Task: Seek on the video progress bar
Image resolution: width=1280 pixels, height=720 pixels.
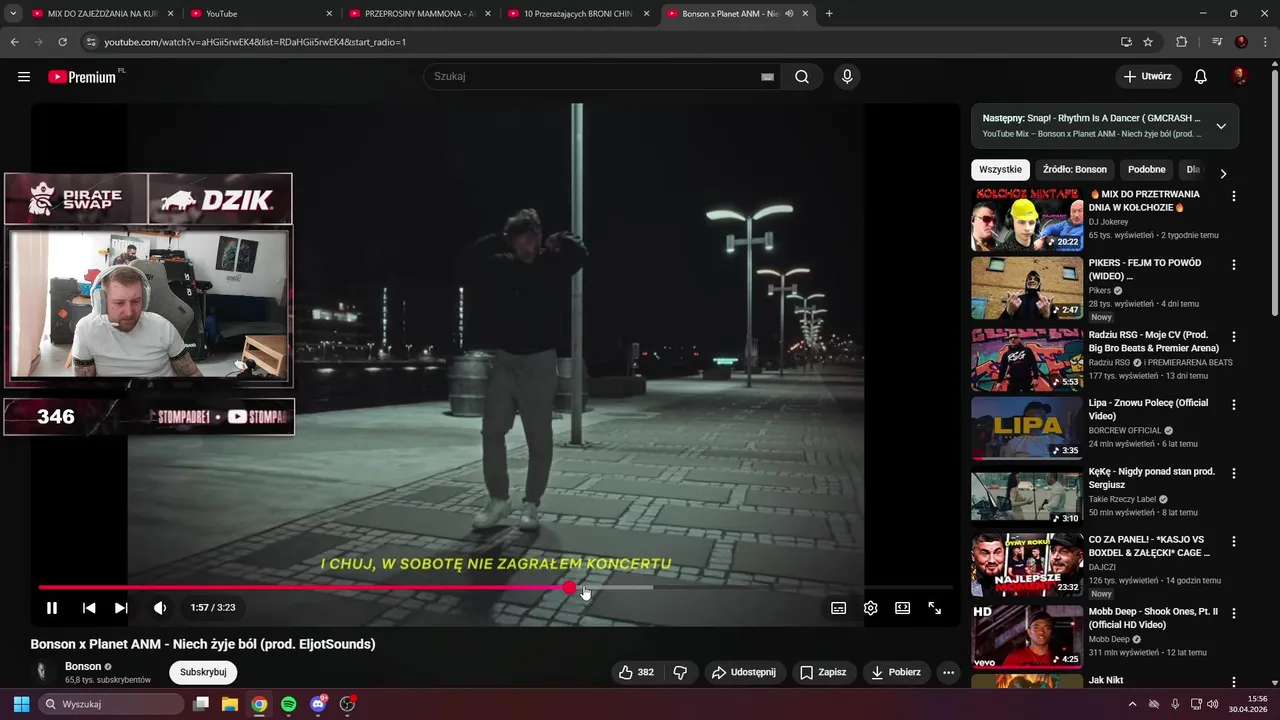Action: (496, 588)
